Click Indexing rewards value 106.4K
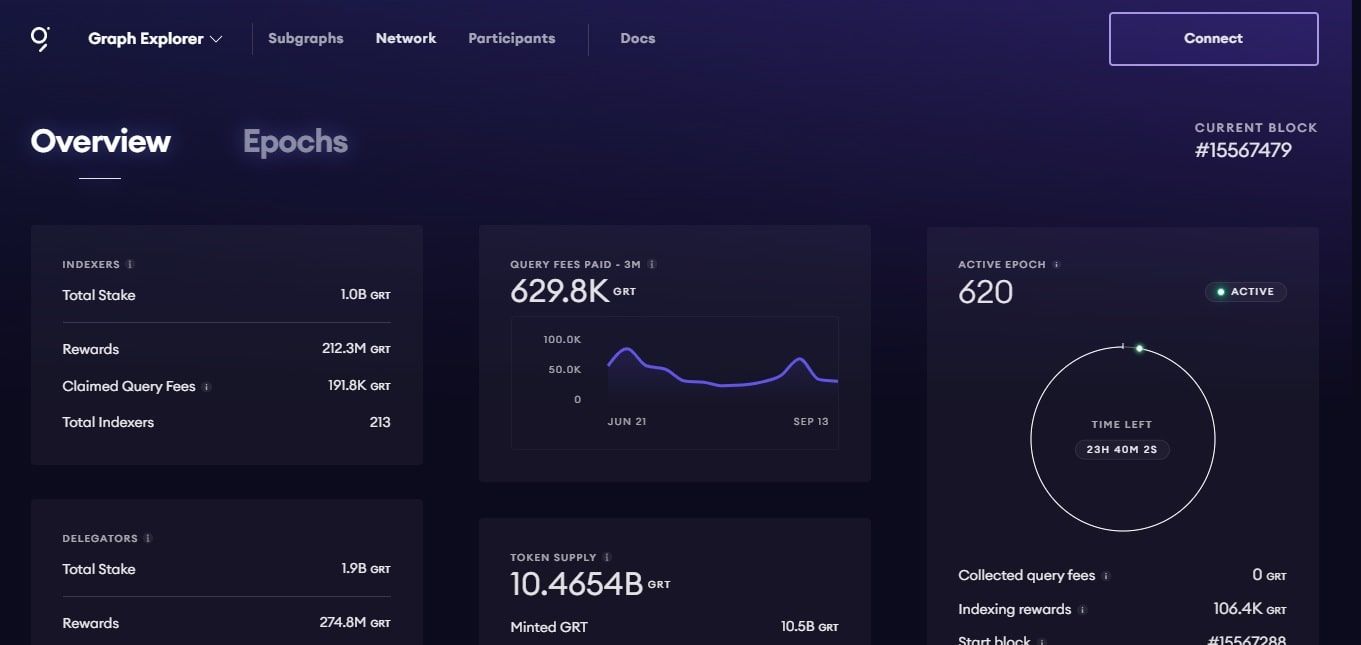Screen dimensions: 1361x645 click(x=1250, y=609)
